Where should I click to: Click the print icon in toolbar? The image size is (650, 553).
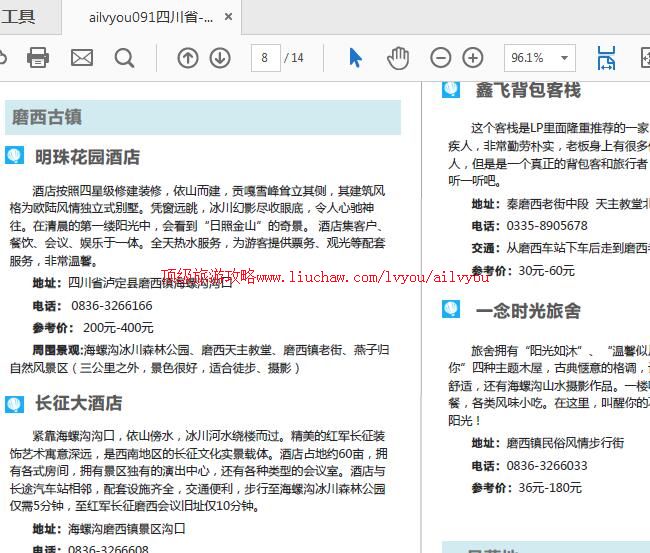click(38, 58)
